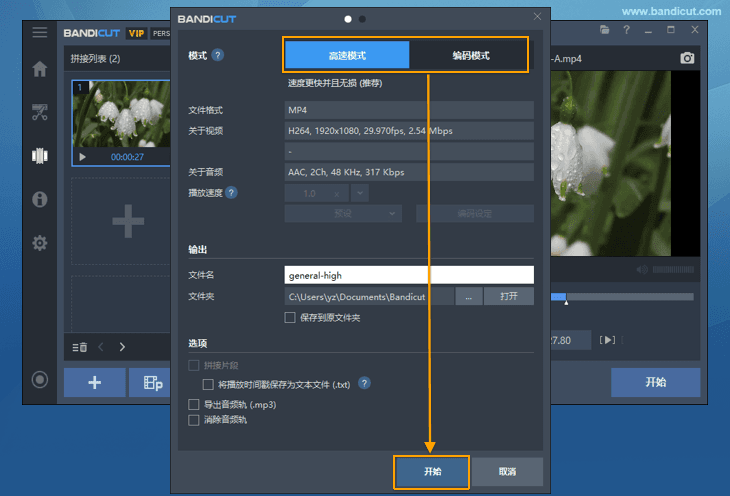Play segment 1 thumbnail play icon
This screenshot has width=730, height=496.
click(82, 157)
